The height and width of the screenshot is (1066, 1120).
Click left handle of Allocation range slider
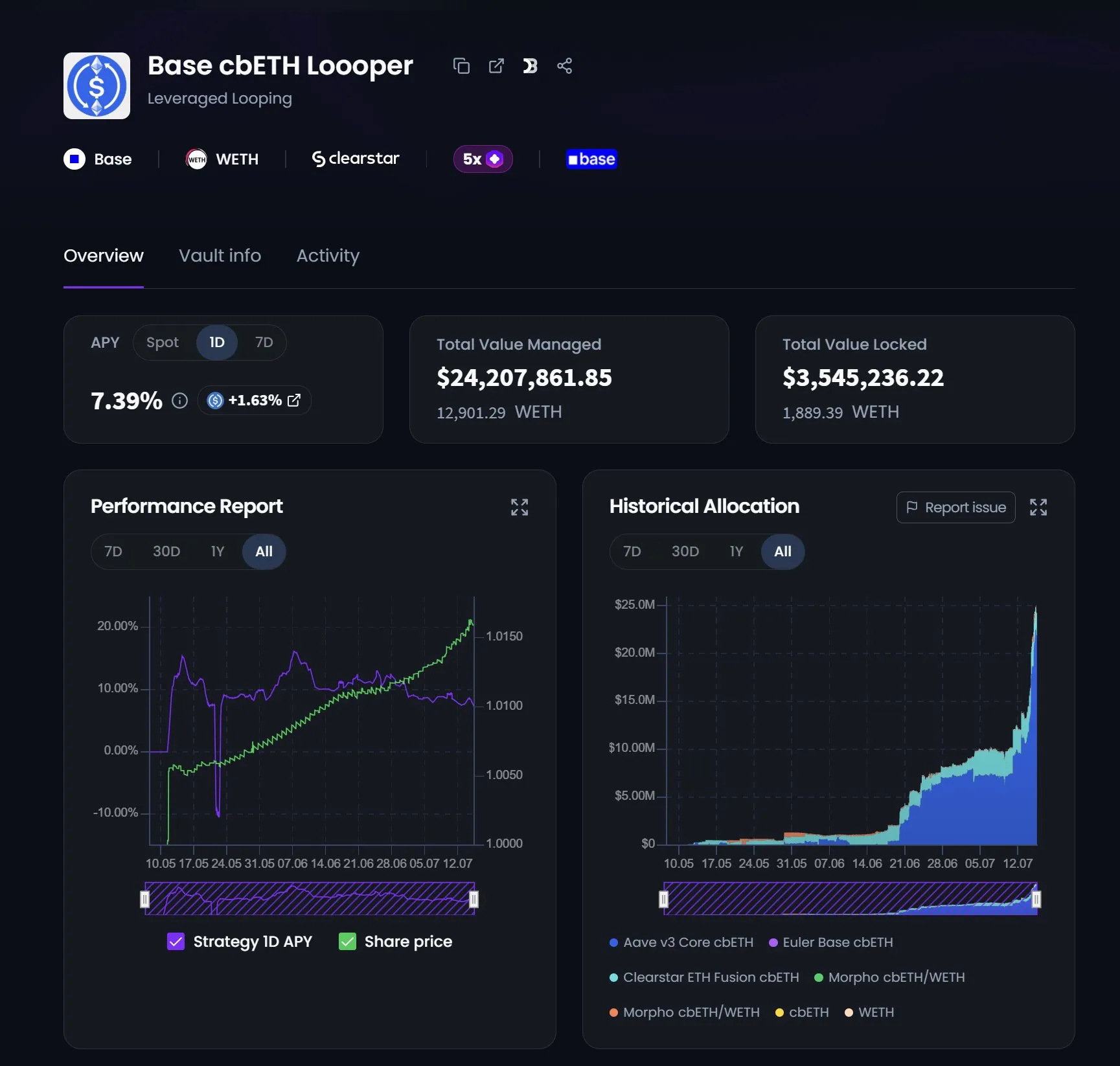(x=663, y=899)
